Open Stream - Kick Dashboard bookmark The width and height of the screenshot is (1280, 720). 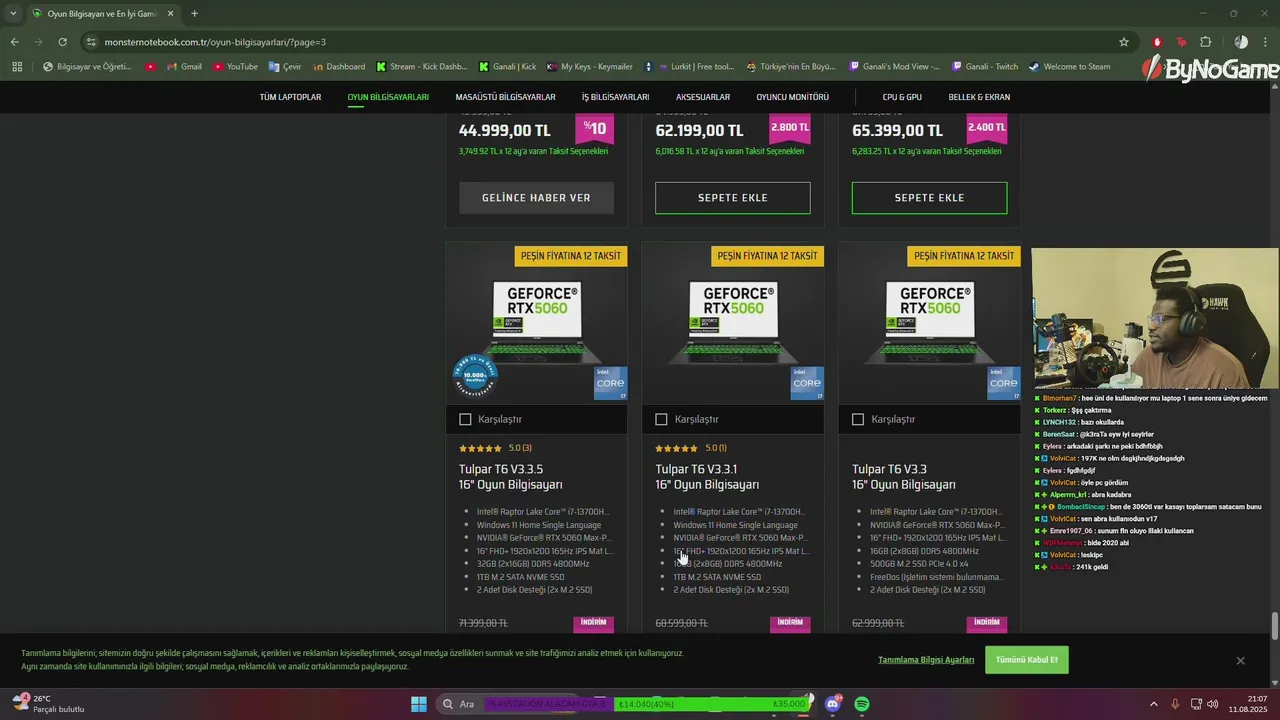point(421,67)
